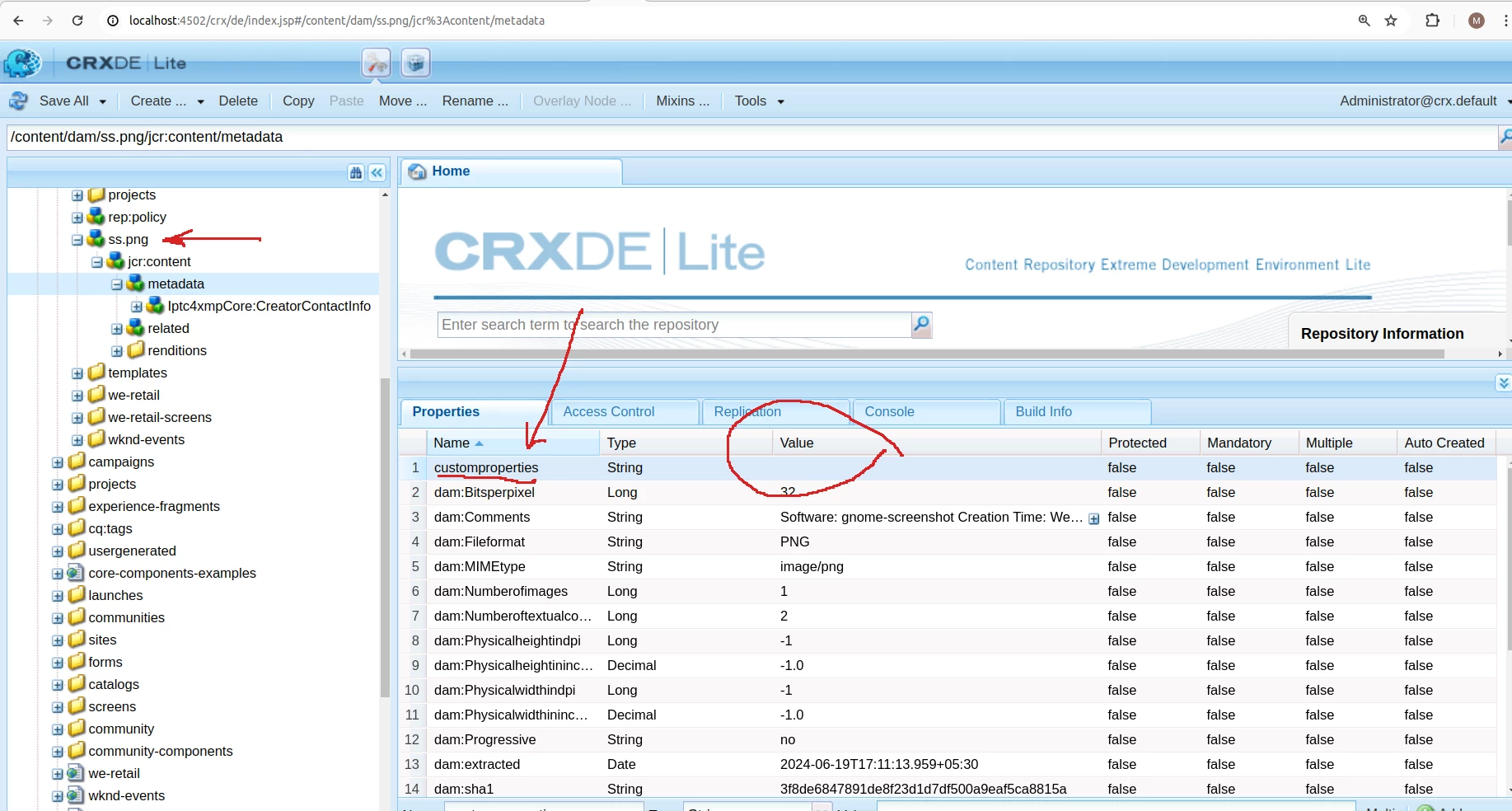This screenshot has width=1512, height=811.
Task: Click the Home panel horizontal scrollbar
Action: coord(927,354)
